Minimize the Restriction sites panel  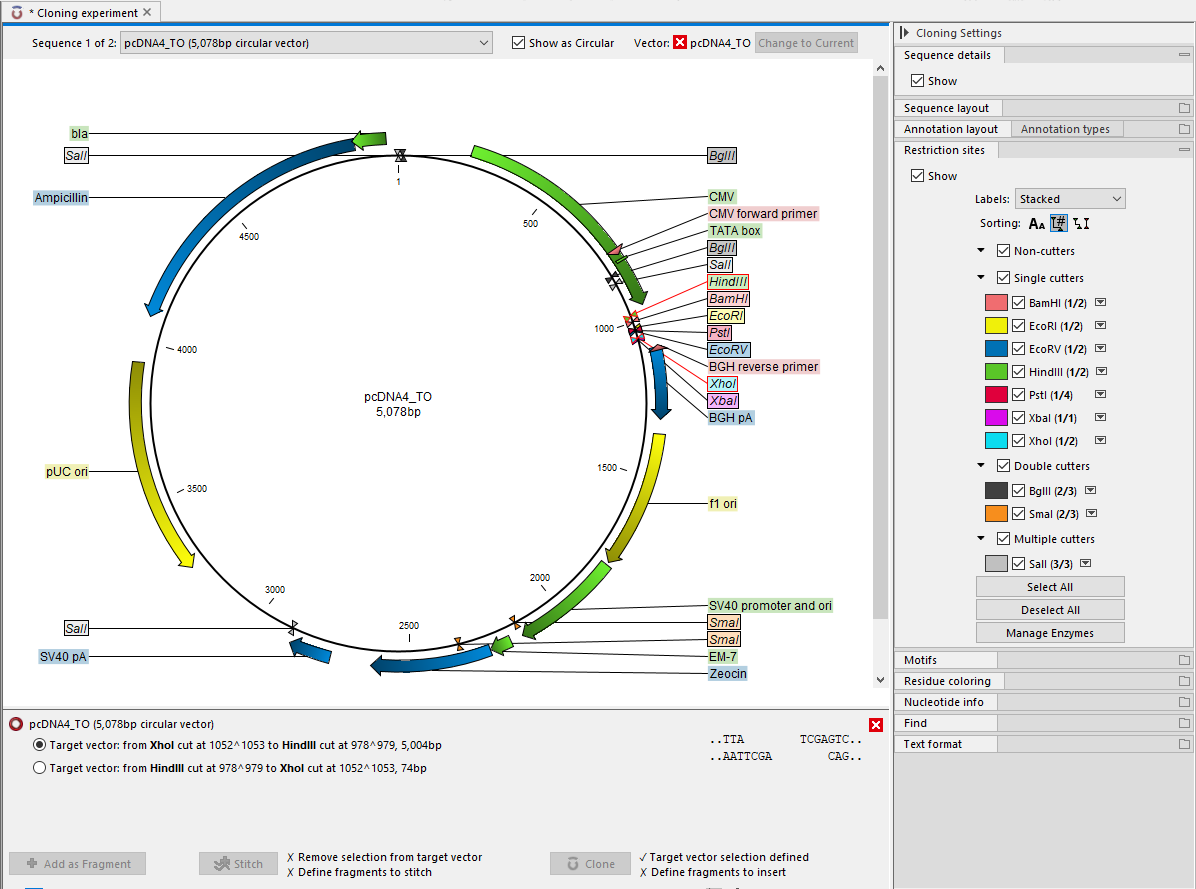click(1184, 150)
